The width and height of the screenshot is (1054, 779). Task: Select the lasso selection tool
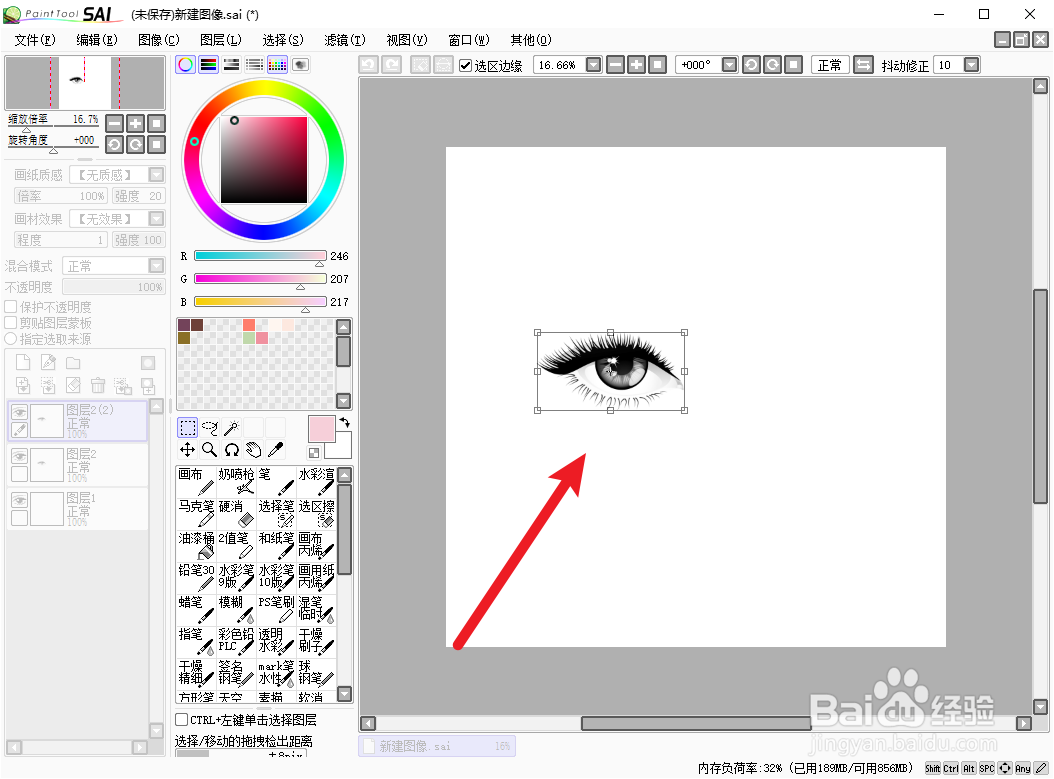click(x=210, y=427)
